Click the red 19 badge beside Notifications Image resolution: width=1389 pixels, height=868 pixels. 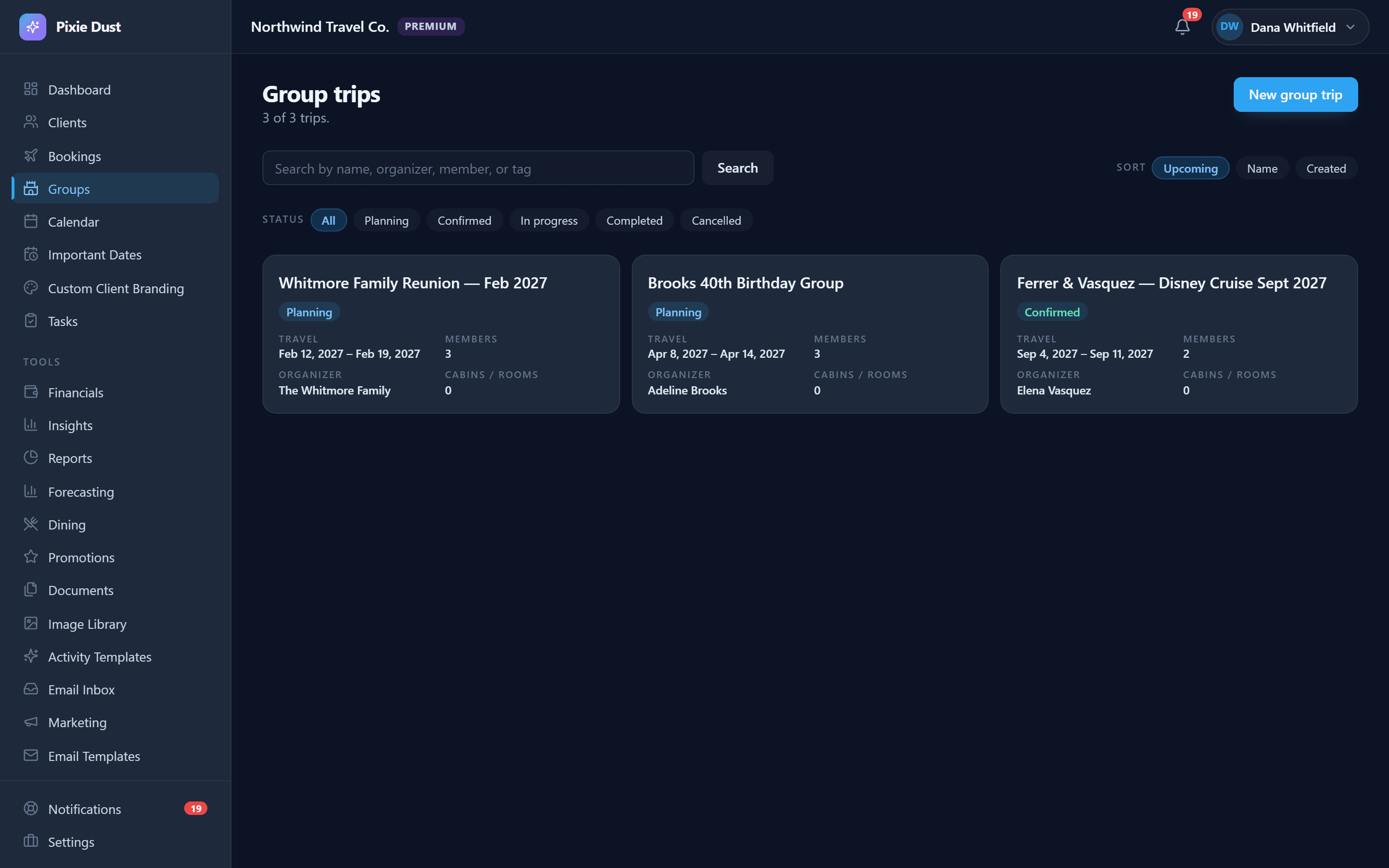click(x=196, y=808)
